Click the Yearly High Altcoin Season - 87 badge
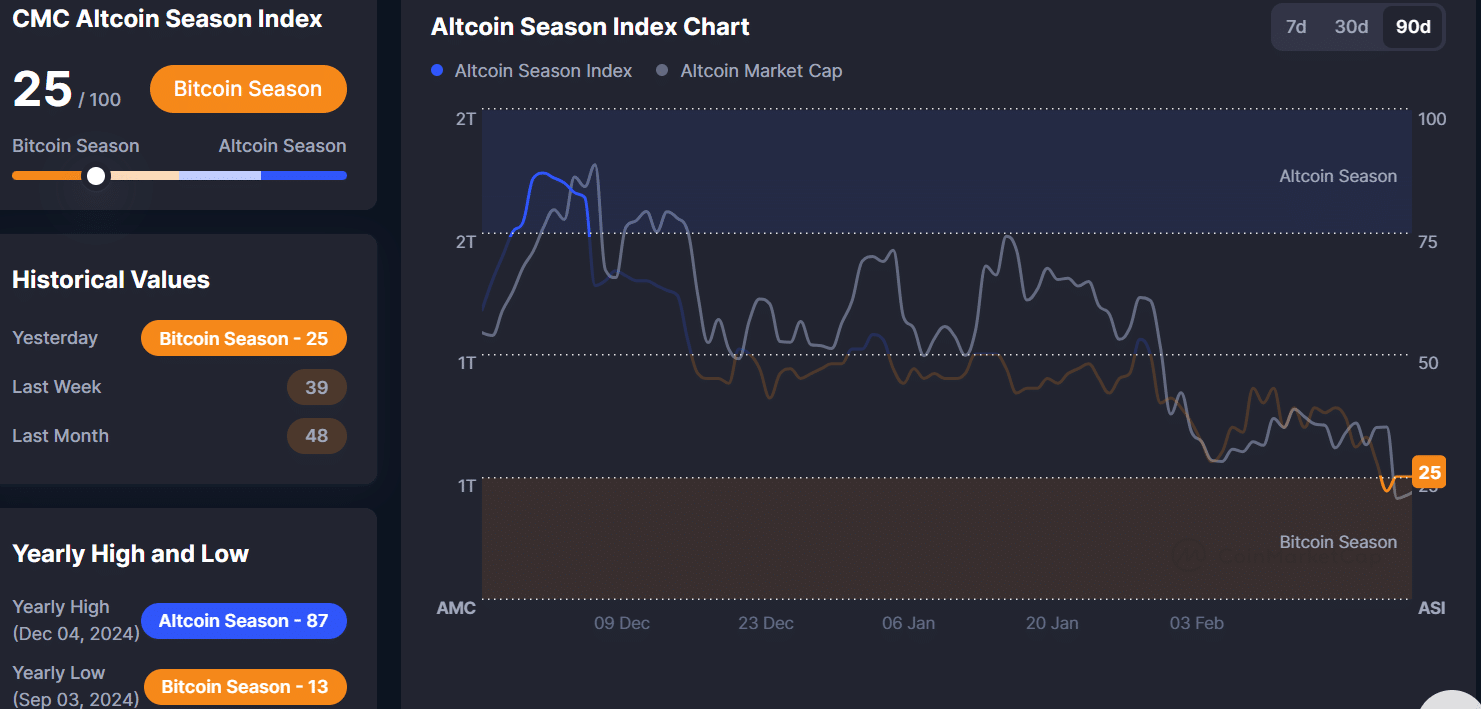The width and height of the screenshot is (1481, 709). tap(244, 621)
